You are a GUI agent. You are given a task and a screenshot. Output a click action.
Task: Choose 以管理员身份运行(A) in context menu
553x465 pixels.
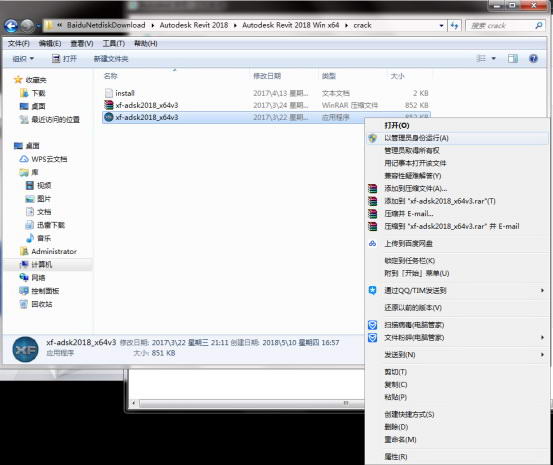click(x=457, y=138)
